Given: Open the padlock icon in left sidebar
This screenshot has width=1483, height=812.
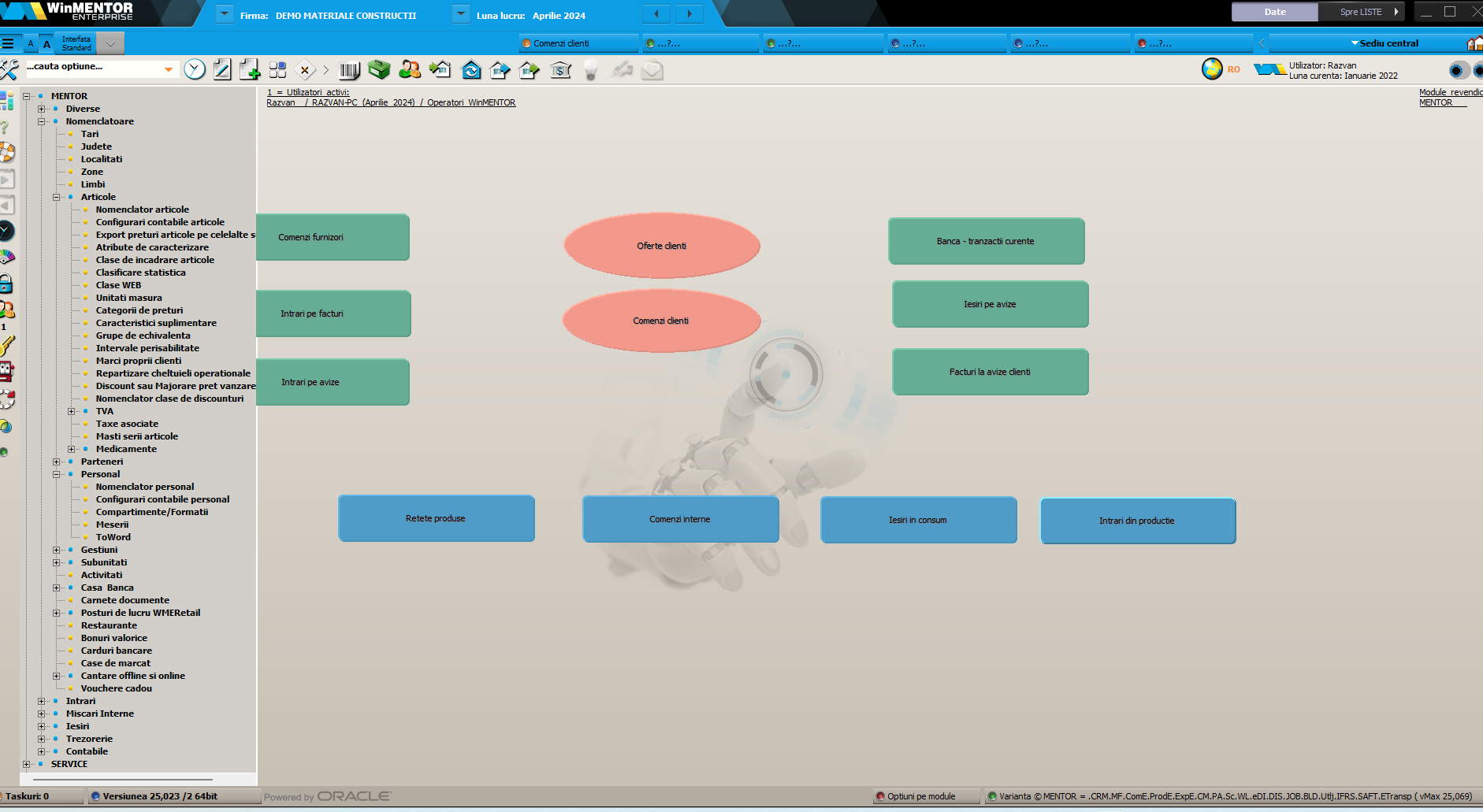Looking at the screenshot, I should (6, 284).
